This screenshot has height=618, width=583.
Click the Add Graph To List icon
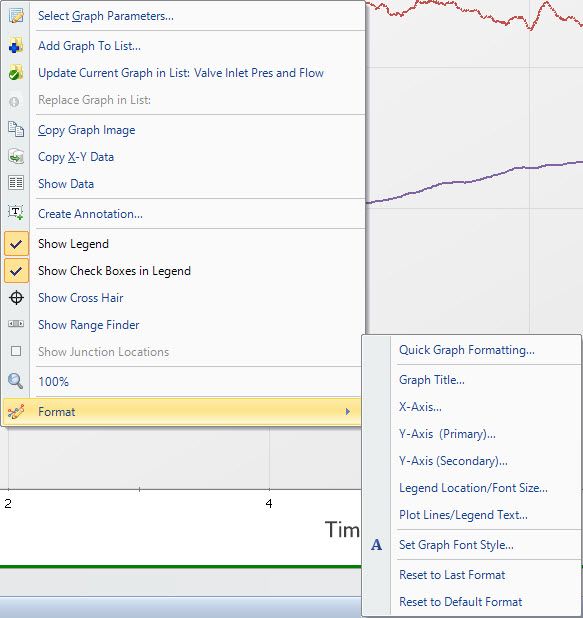[16, 46]
